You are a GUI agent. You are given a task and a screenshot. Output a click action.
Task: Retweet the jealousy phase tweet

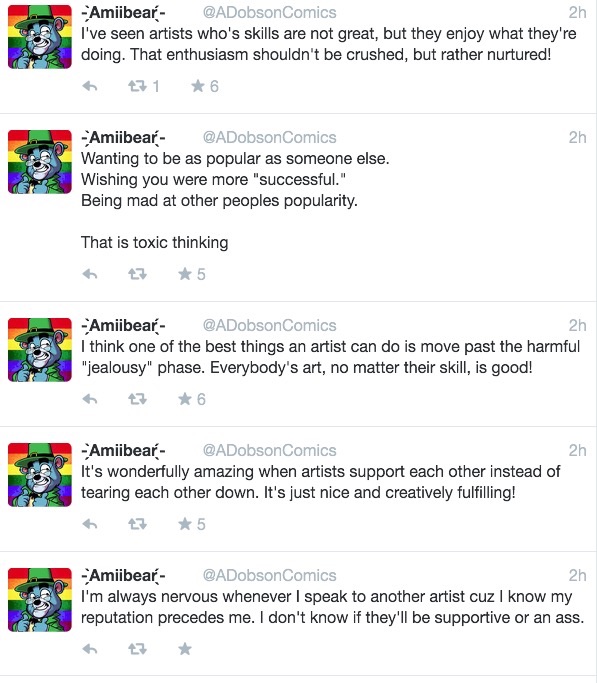pos(137,399)
